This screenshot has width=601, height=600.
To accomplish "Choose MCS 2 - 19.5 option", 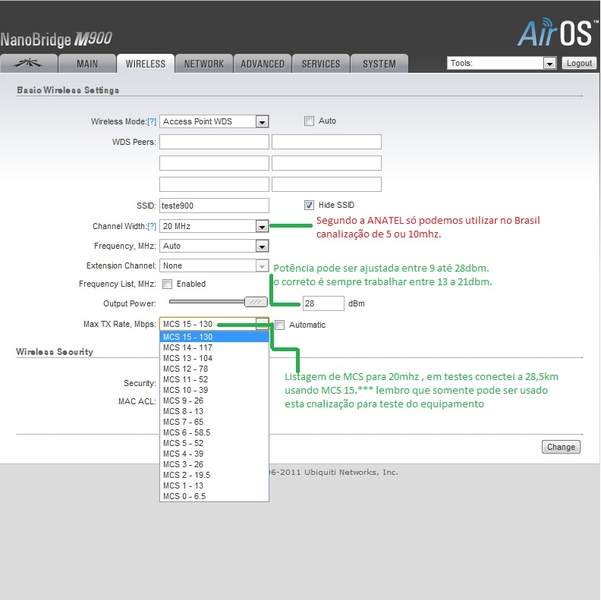I will pos(214,475).
